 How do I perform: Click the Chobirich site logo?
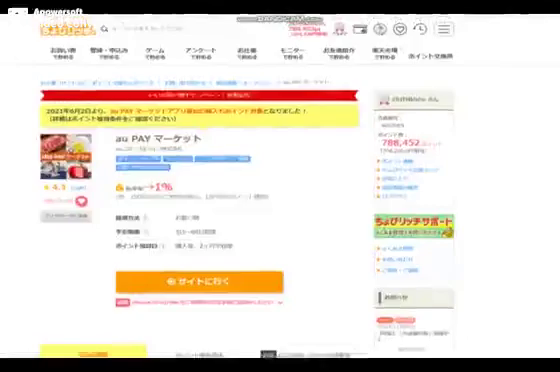click(x=67, y=27)
